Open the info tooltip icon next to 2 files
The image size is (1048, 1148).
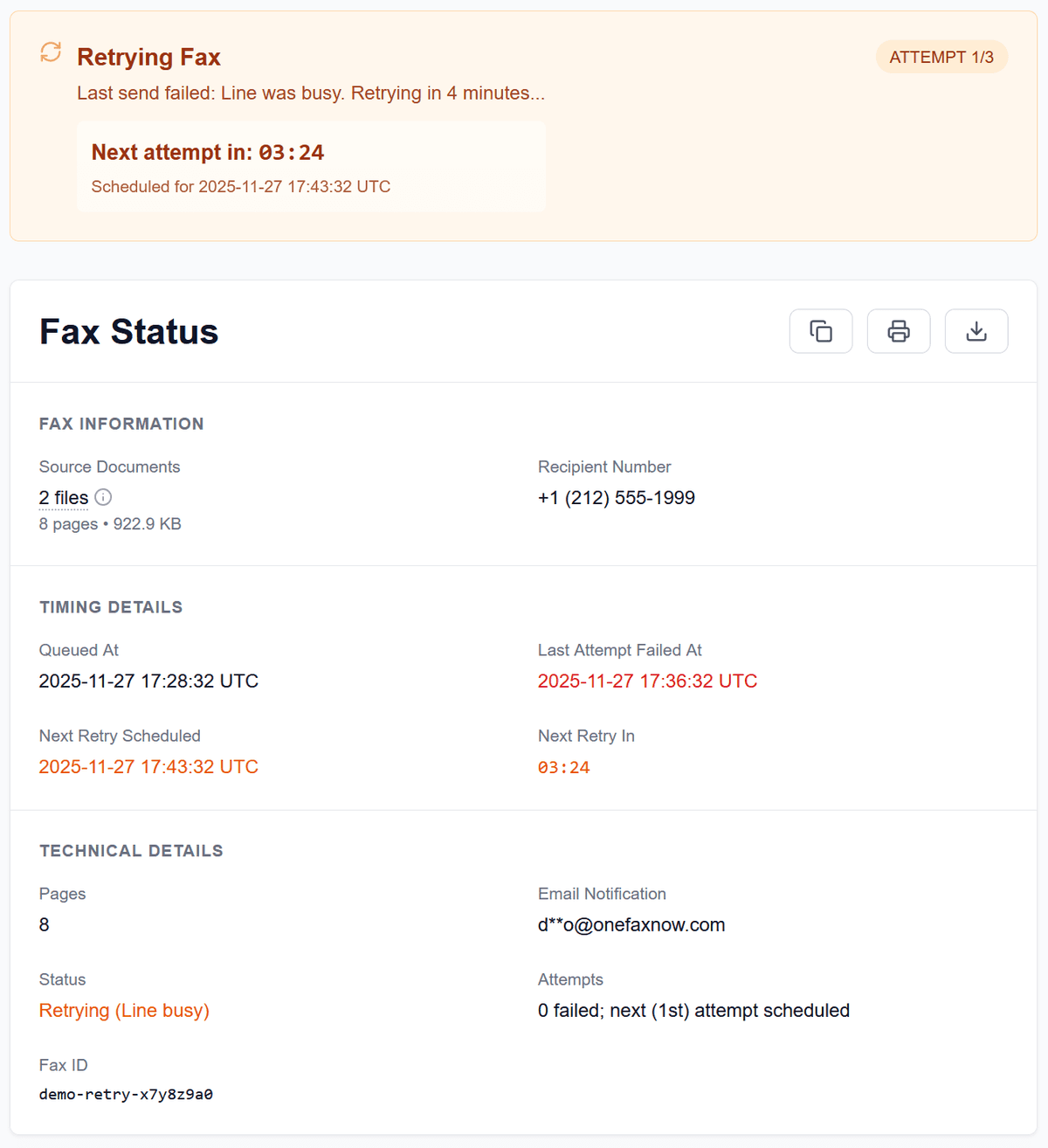(x=102, y=497)
